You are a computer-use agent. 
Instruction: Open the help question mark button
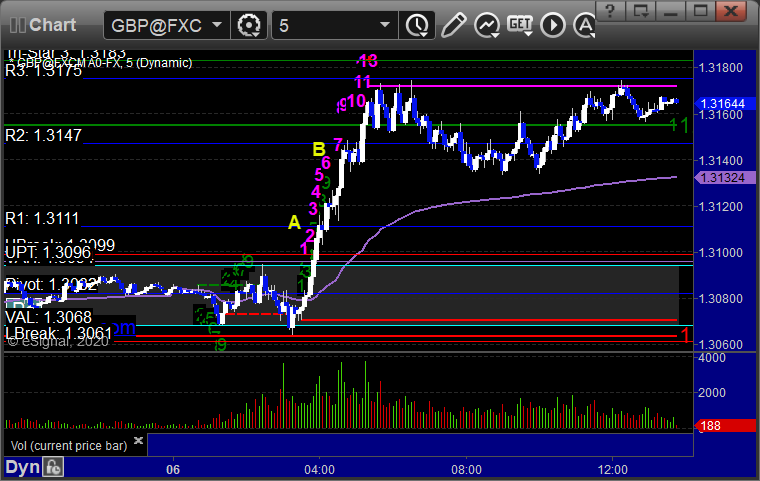[610, 10]
